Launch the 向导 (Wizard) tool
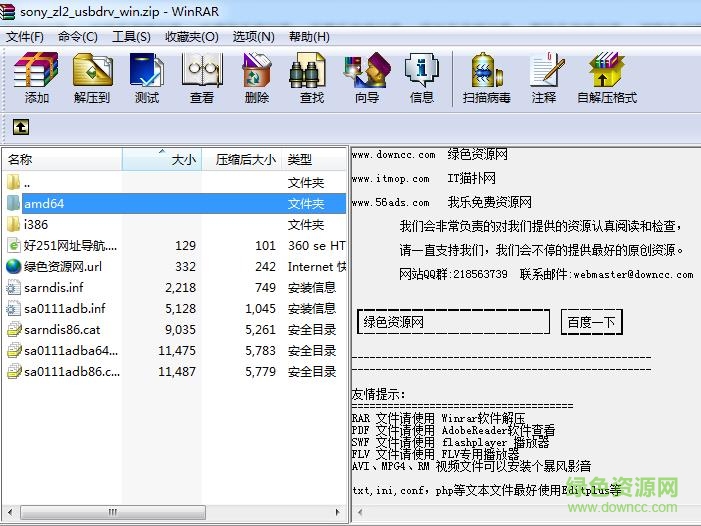The width and height of the screenshot is (701, 526). tap(367, 78)
